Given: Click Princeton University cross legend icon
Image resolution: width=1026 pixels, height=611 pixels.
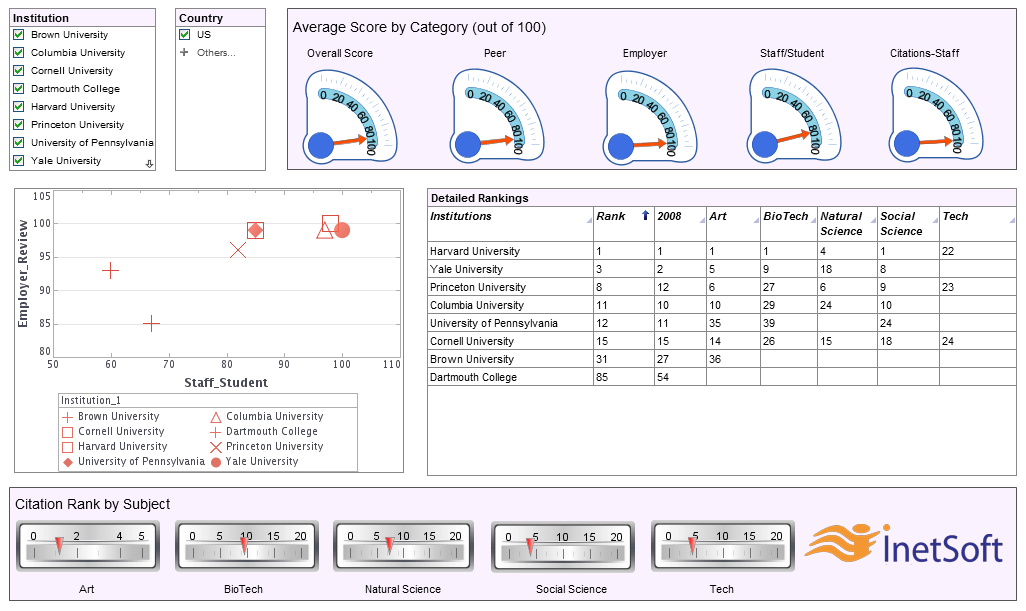Looking at the screenshot, I should point(215,447).
